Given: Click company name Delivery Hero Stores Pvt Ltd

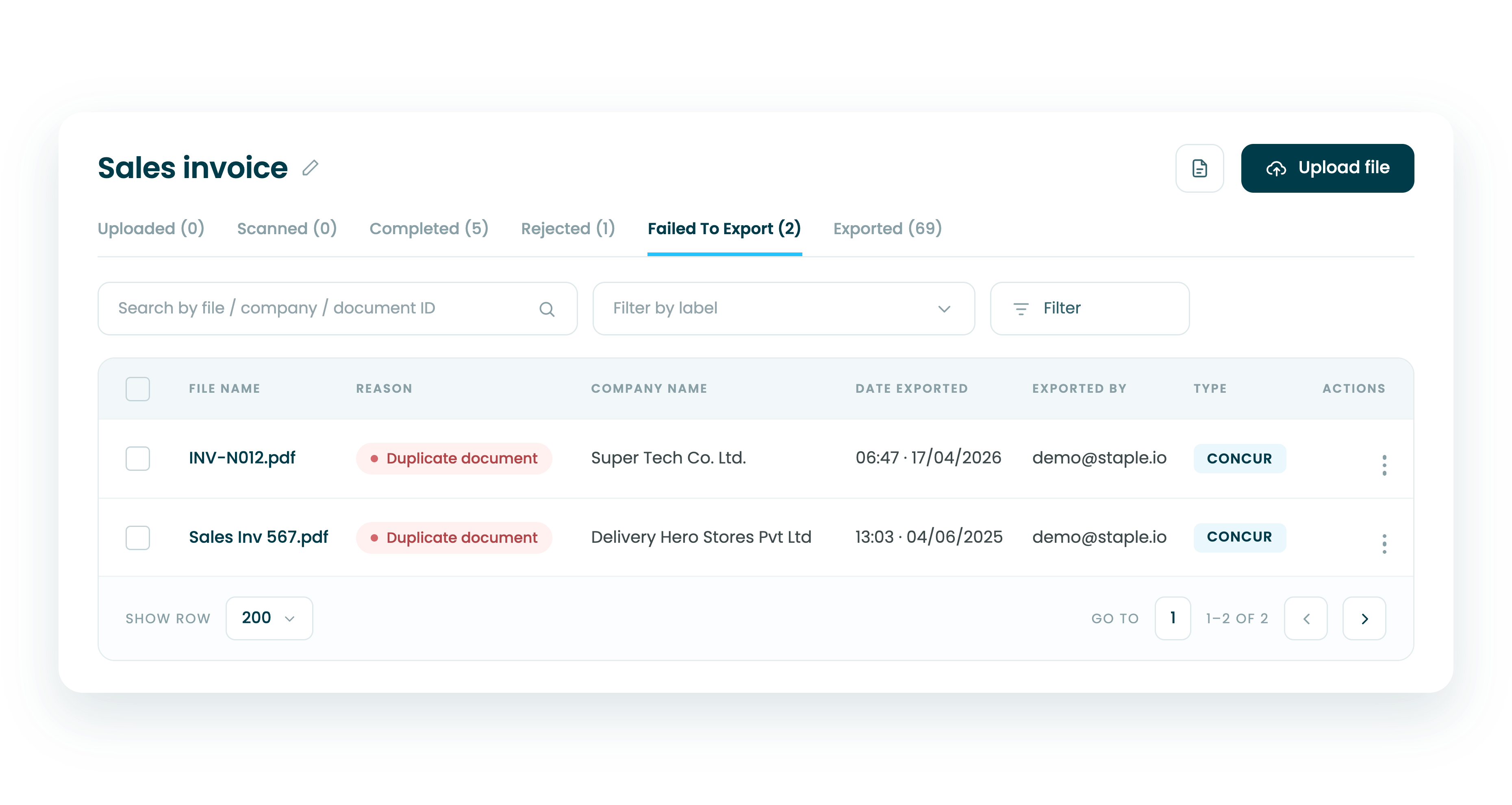Looking at the screenshot, I should 701,537.
